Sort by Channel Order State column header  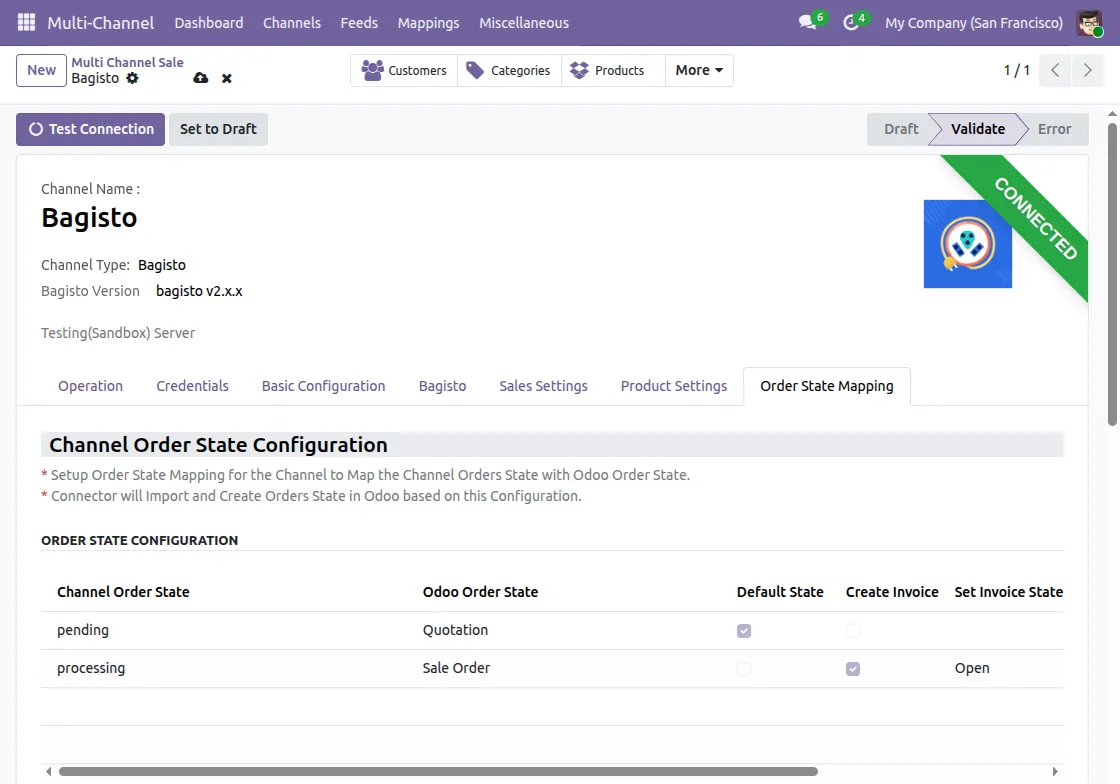[x=123, y=592]
